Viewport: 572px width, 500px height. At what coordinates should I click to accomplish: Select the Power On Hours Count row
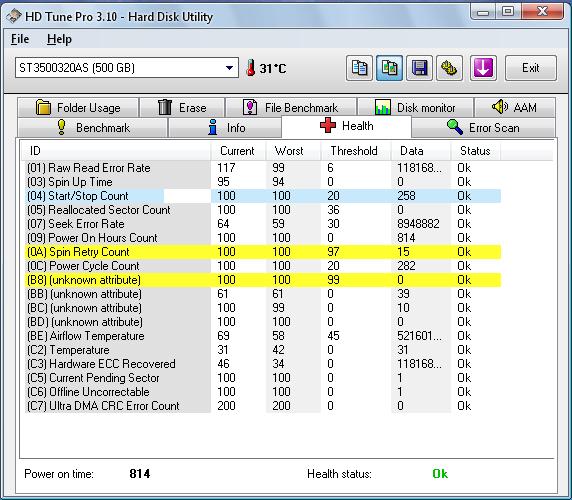pyautogui.click(x=263, y=238)
